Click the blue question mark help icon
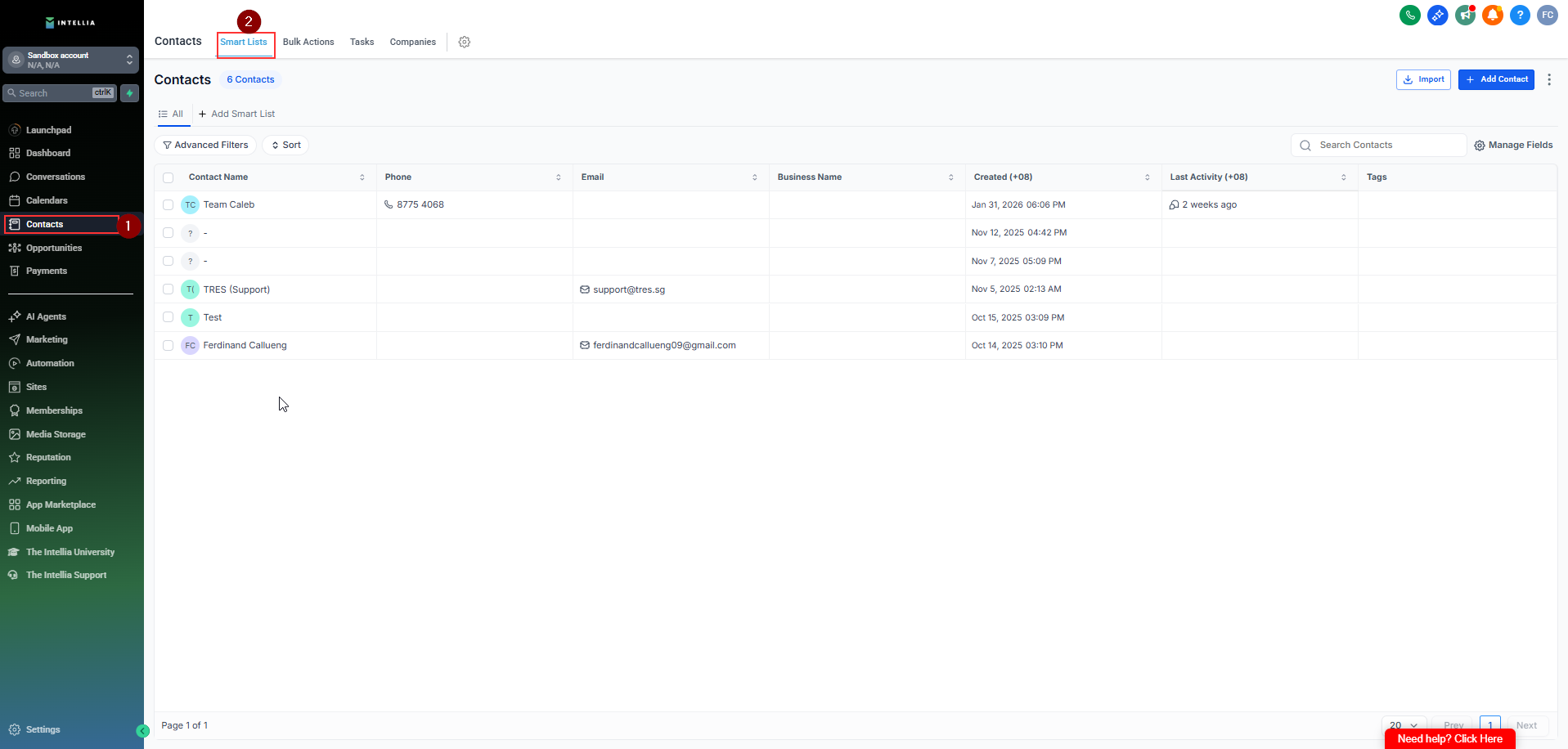Viewport: 1568px width, 749px height. tap(1520, 15)
